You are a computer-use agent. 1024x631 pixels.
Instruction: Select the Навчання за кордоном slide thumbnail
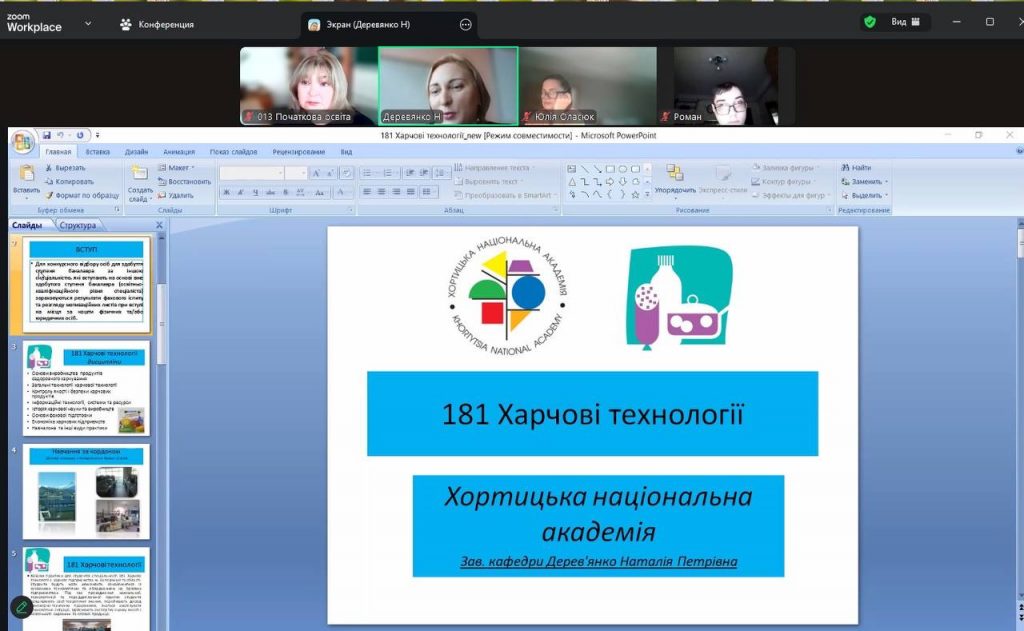86,490
